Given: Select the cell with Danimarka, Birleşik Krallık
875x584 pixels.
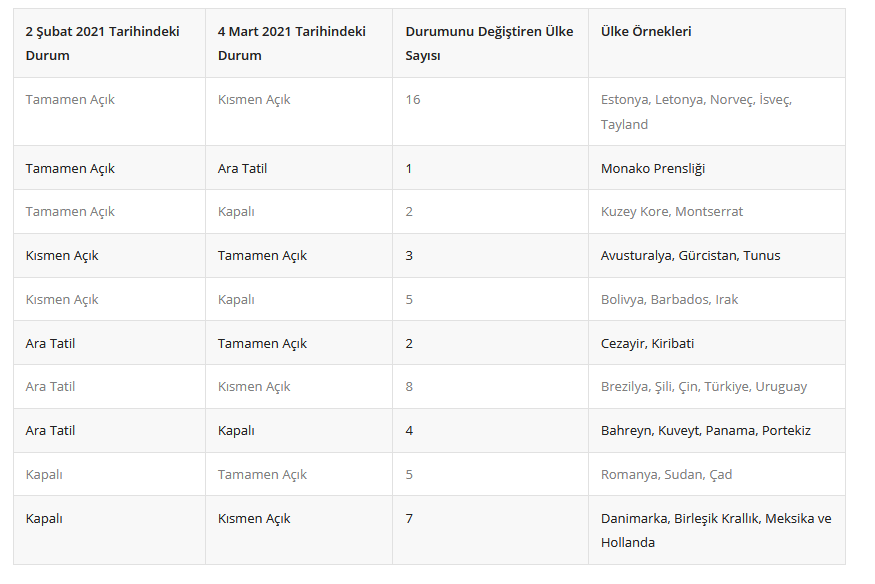Looking at the screenshot, I should [716, 530].
